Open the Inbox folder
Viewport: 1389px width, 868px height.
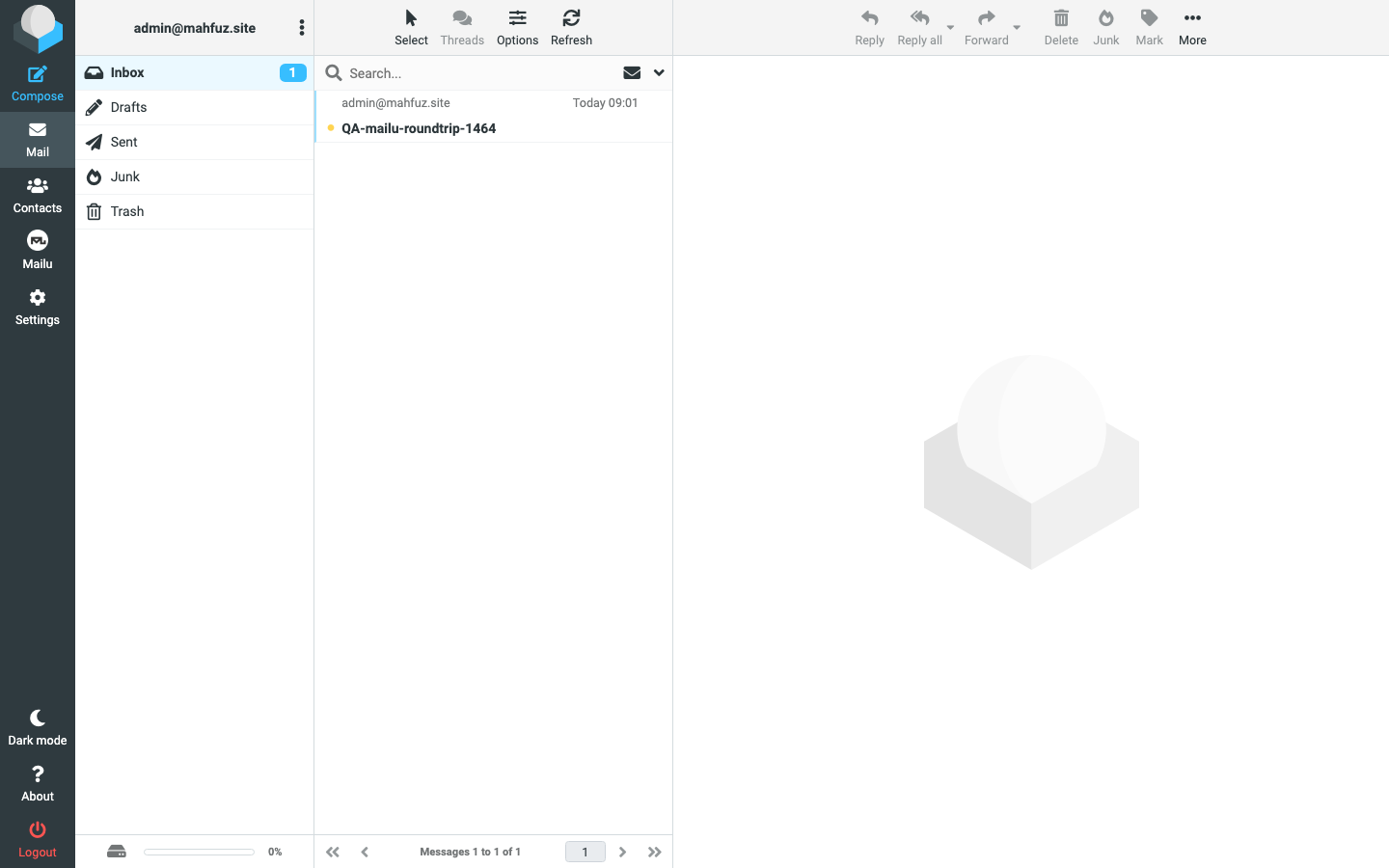click(195, 72)
